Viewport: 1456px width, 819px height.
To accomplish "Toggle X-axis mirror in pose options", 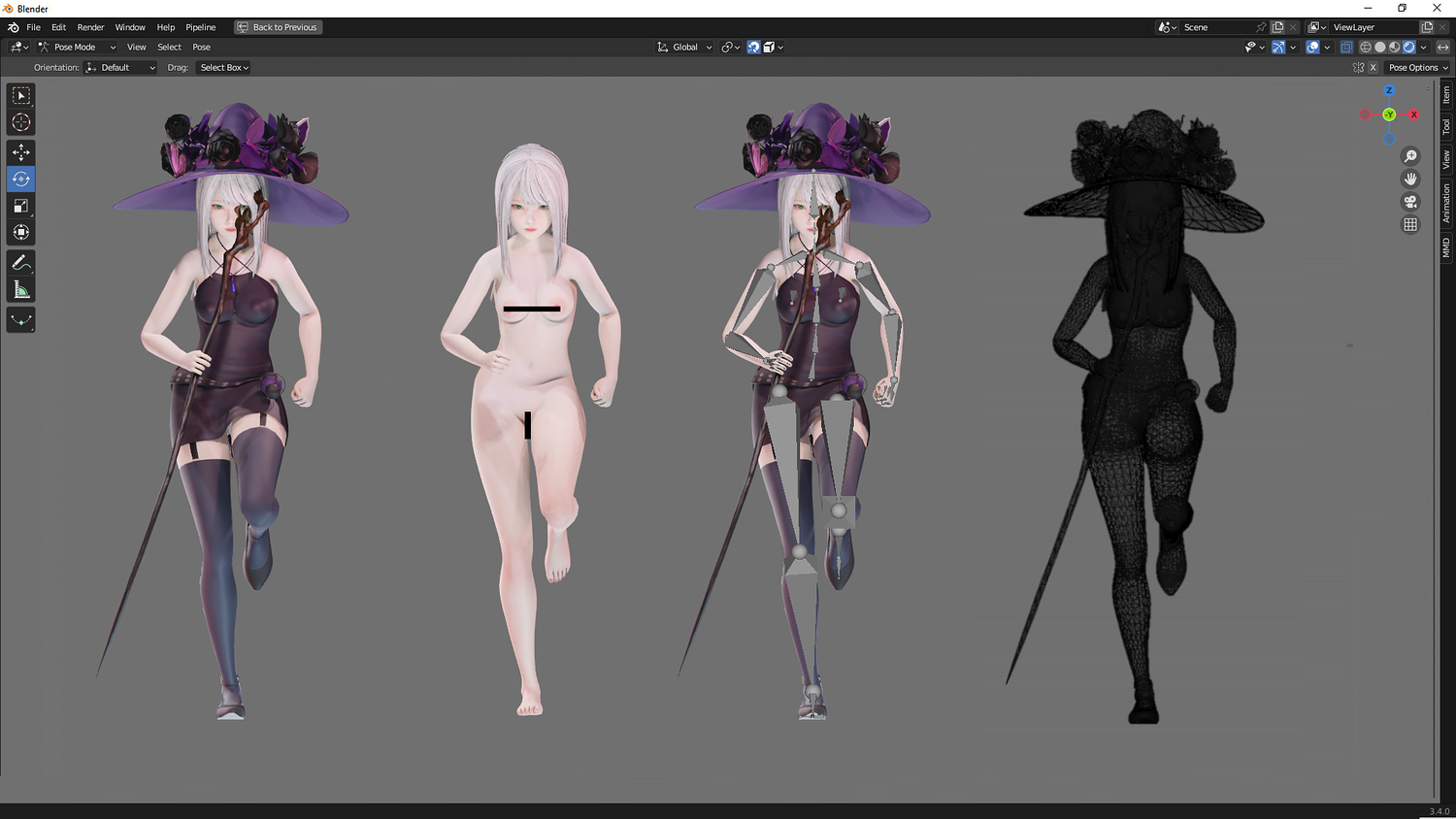I will click(x=1373, y=68).
